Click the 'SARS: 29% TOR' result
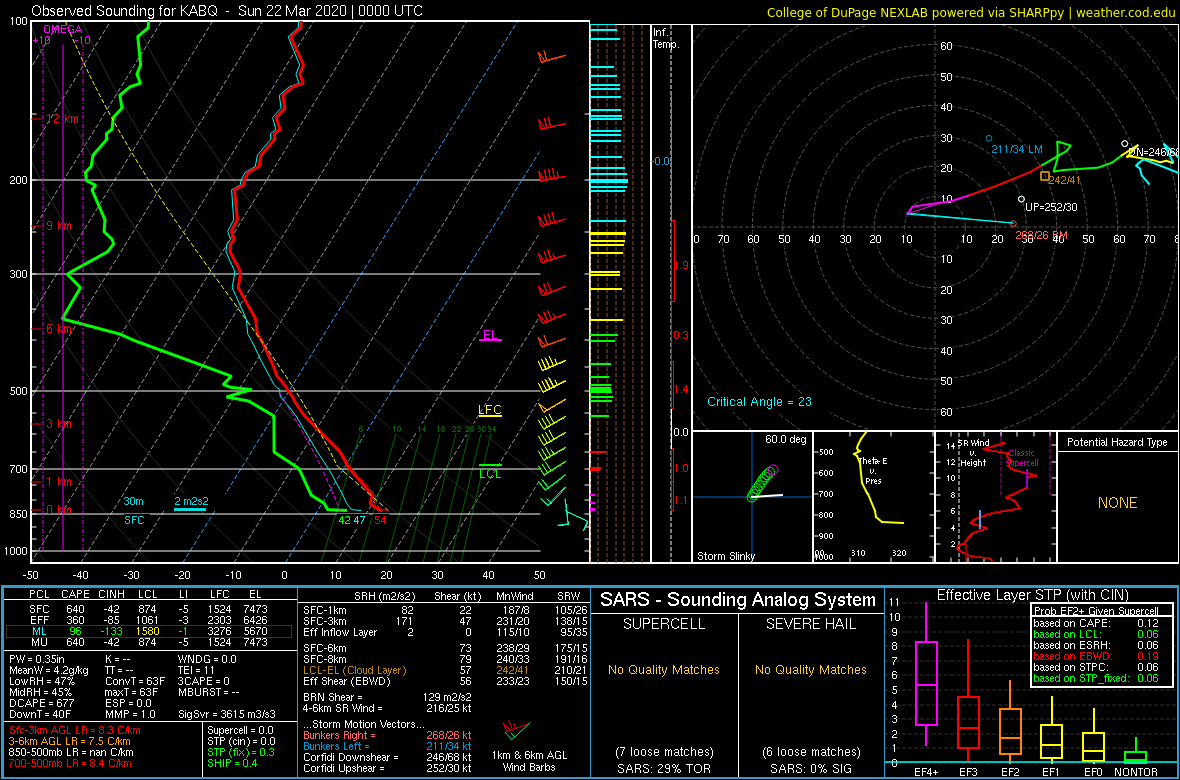1180x780 pixels. click(x=664, y=767)
